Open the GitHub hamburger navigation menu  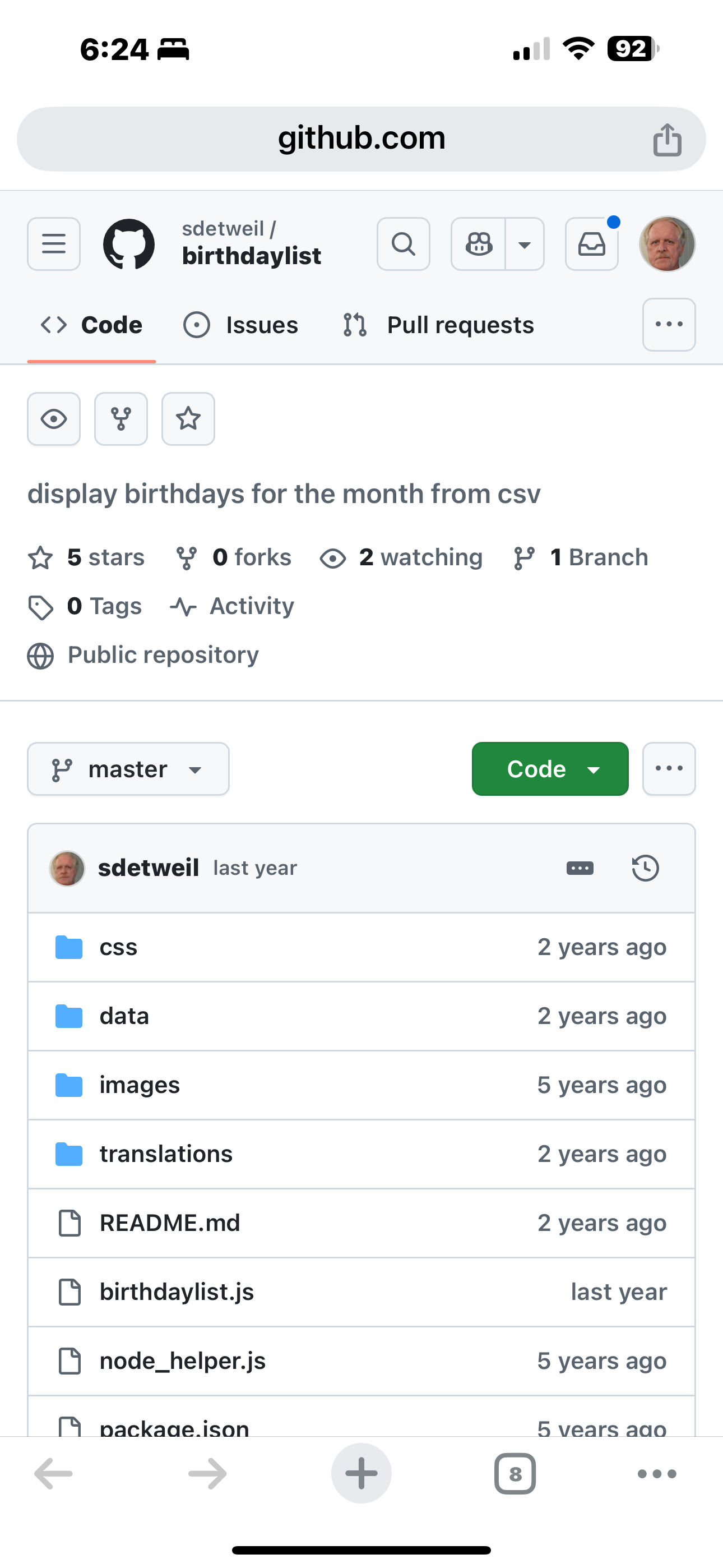(54, 244)
